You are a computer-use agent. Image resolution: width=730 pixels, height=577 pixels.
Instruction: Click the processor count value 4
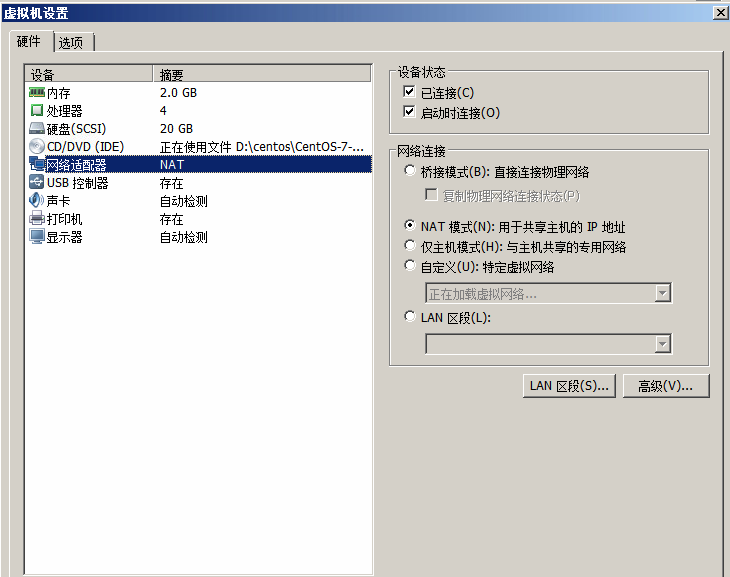coord(163,111)
